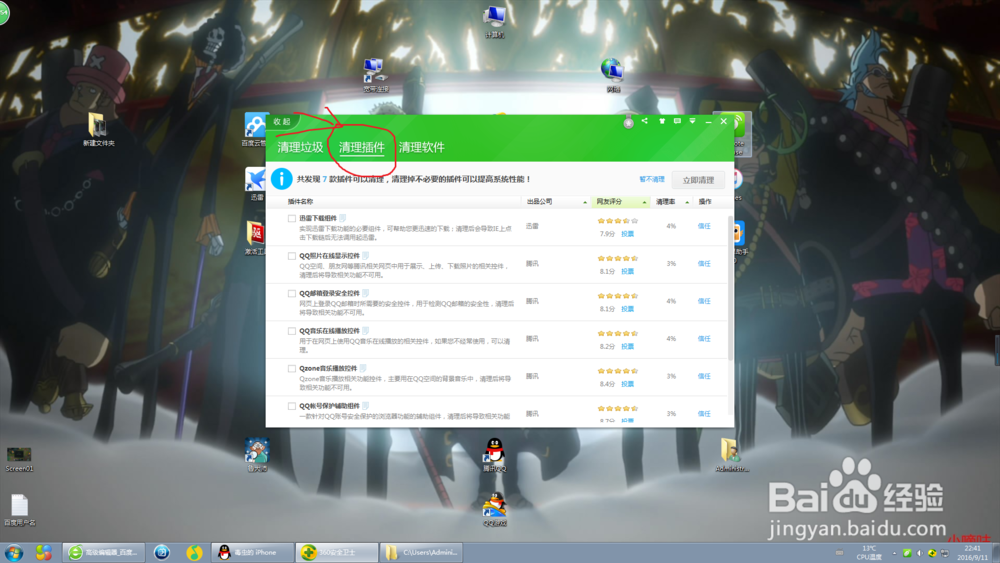Image resolution: width=1000 pixels, height=563 pixels.
Task: Open the 百度用户名 text file on desktop
Action: (x=20, y=510)
